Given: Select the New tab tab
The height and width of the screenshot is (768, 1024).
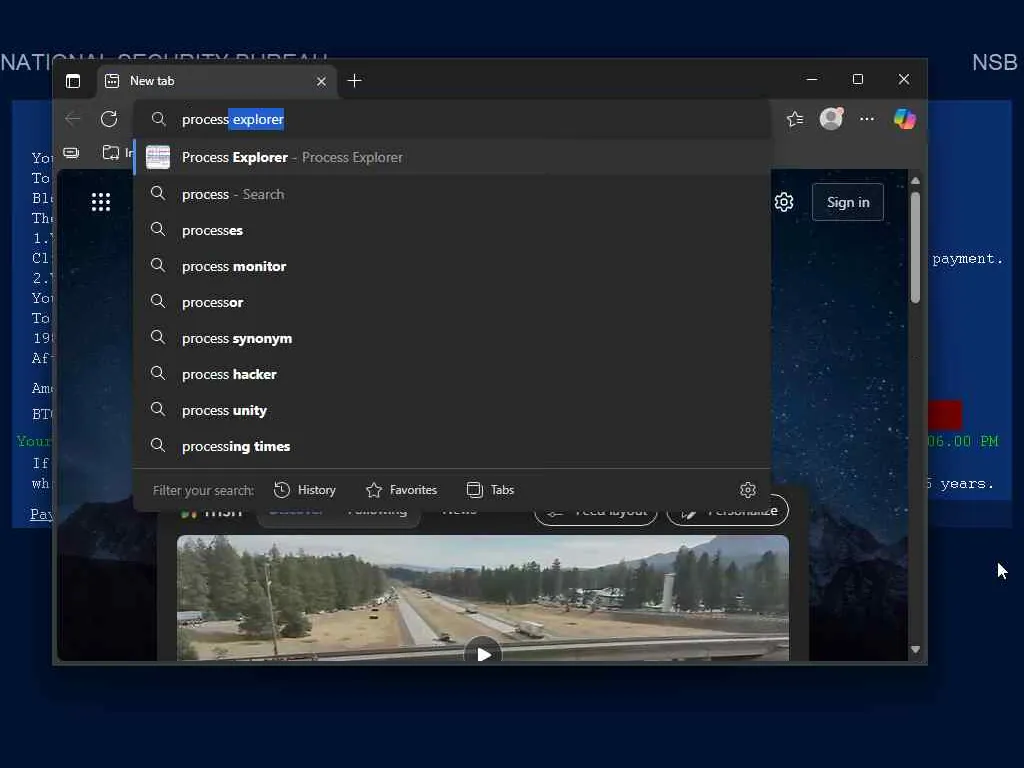Looking at the screenshot, I should [x=217, y=81].
